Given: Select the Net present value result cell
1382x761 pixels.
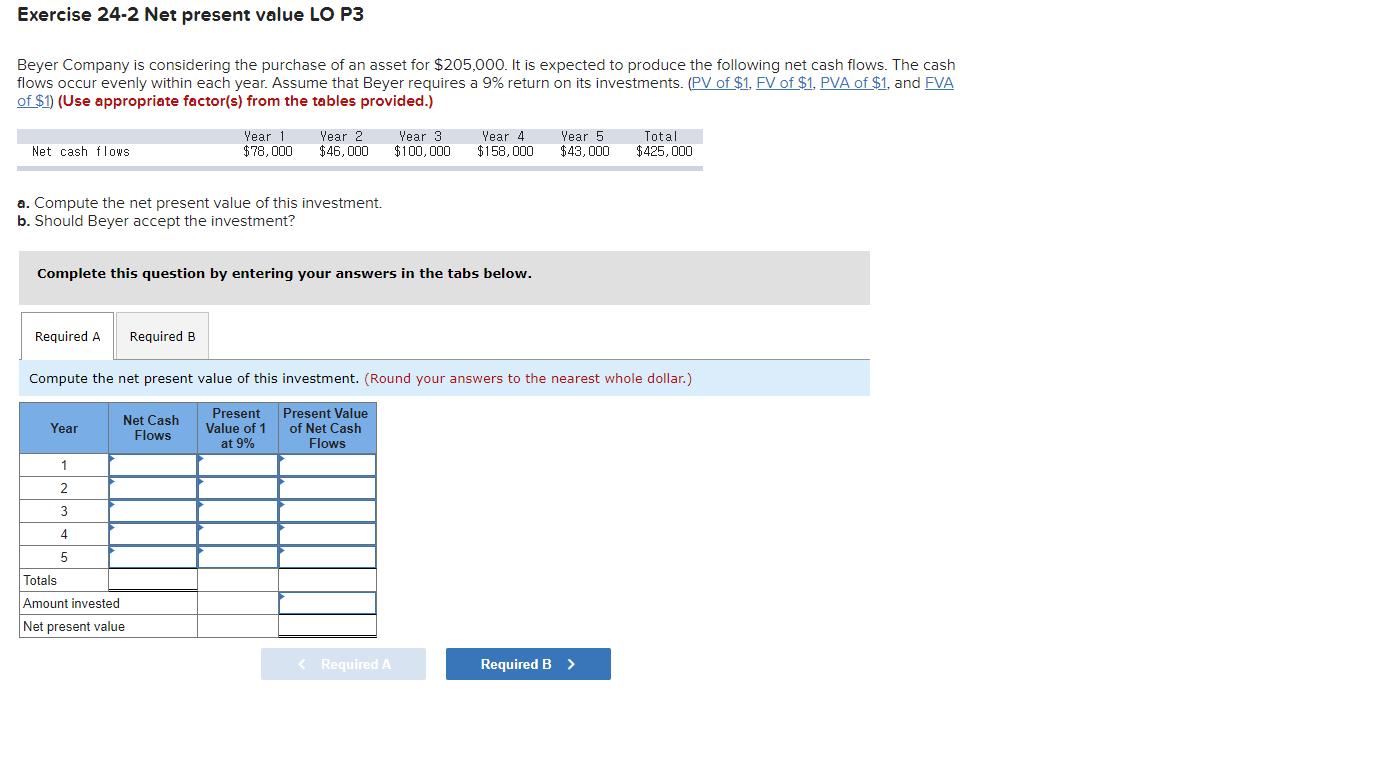Looking at the screenshot, I should pyautogui.click(x=327, y=626).
